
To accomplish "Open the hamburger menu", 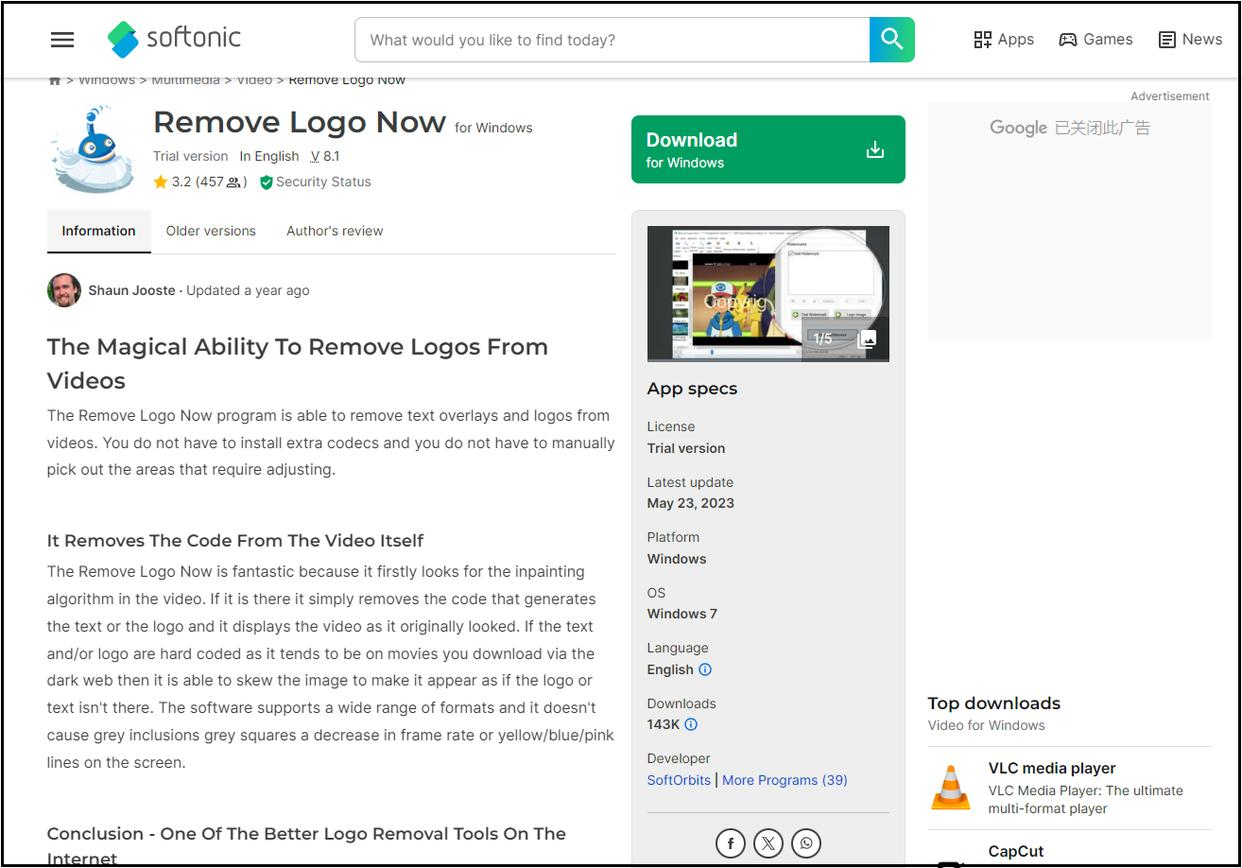I will click(62, 40).
